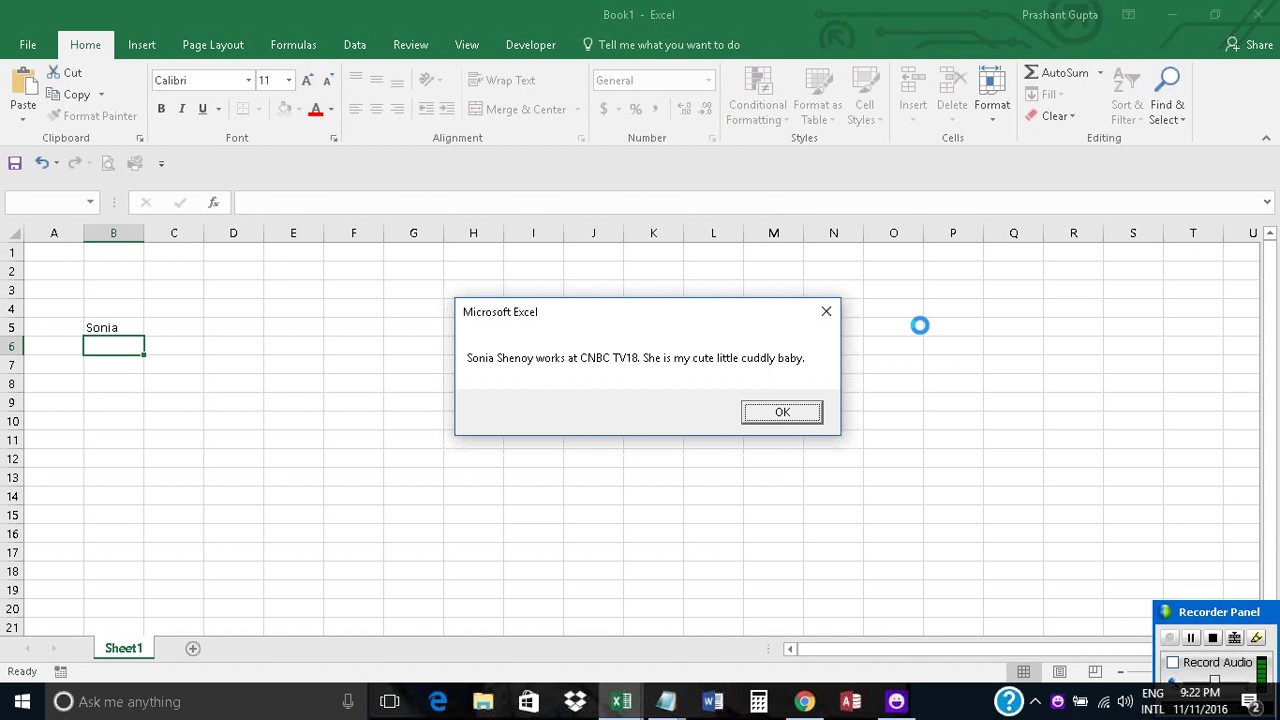Screen dimensions: 1280x720
Task: Open the File menu tab
Action: click(x=28, y=45)
